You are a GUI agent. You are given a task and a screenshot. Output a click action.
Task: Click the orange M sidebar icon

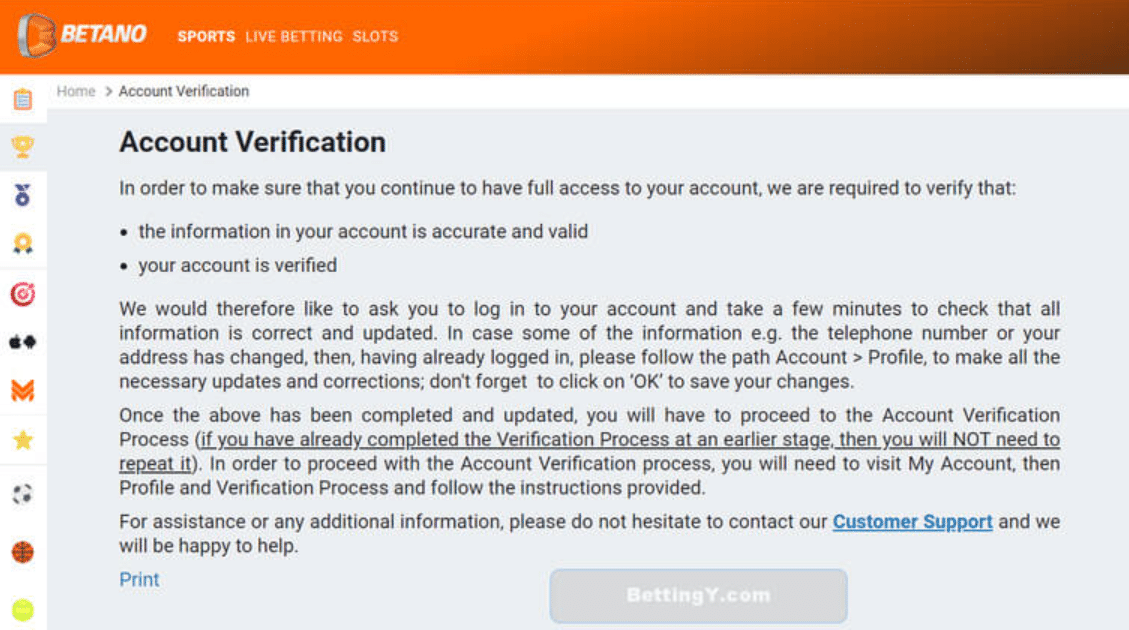(x=22, y=391)
